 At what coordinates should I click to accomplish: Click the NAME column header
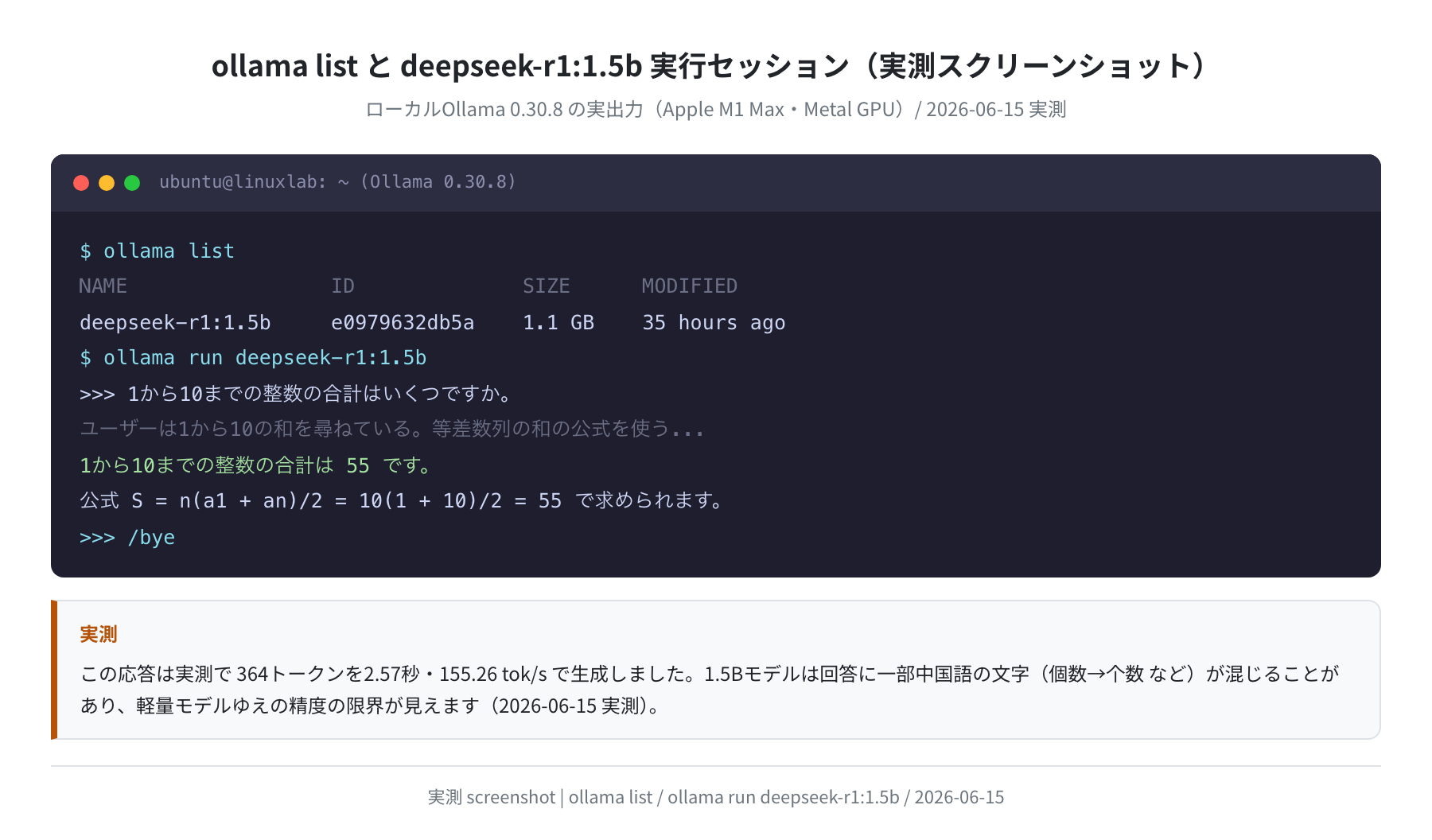pyautogui.click(x=103, y=286)
